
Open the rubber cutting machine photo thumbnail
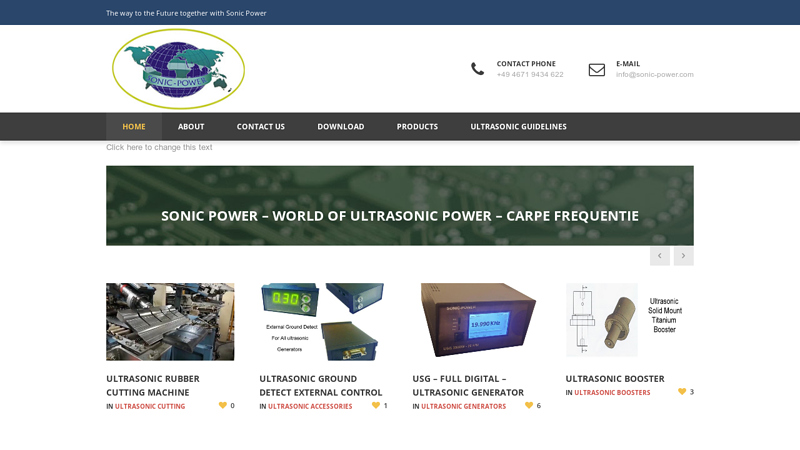(170, 322)
